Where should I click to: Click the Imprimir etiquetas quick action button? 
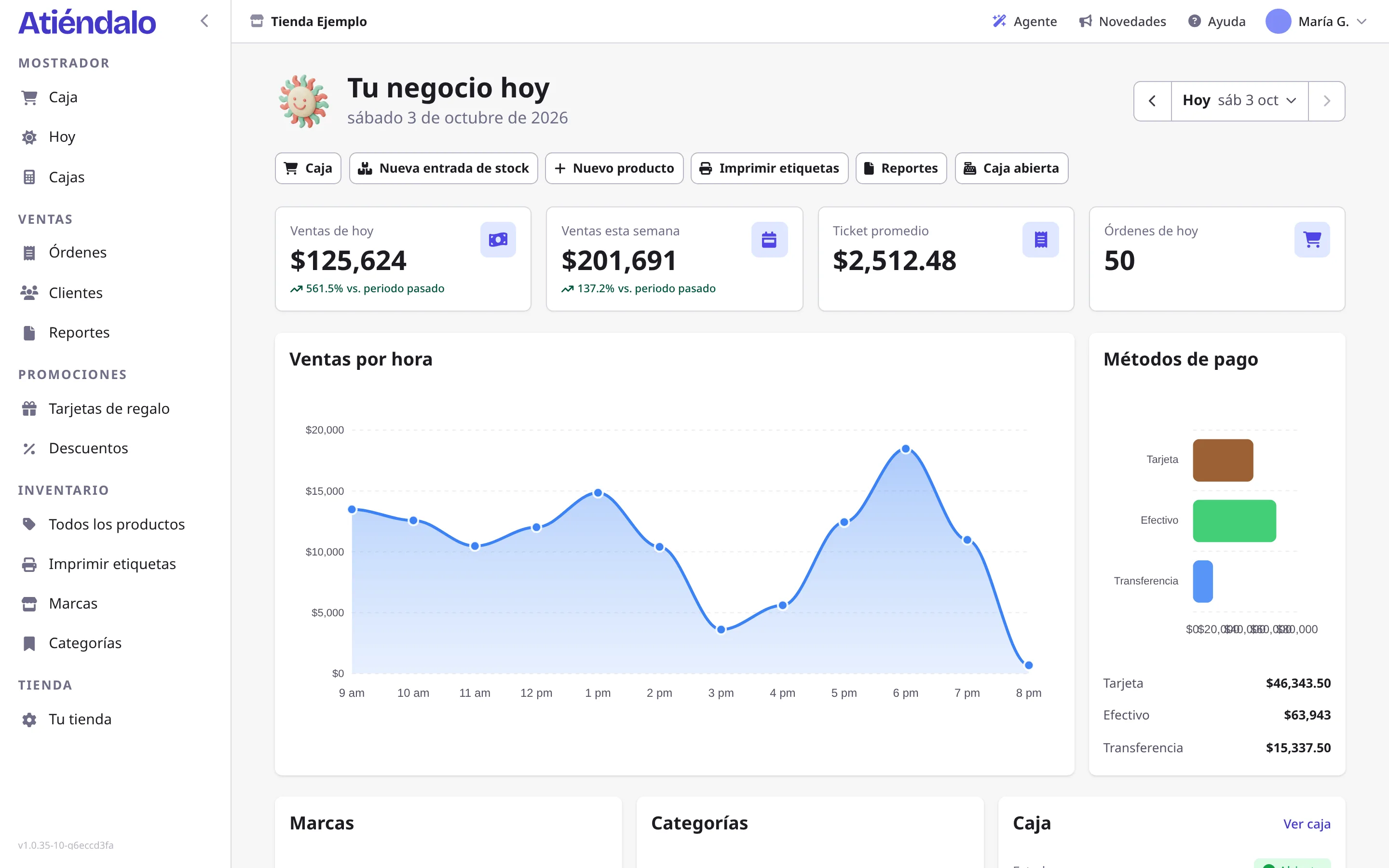pos(769,168)
